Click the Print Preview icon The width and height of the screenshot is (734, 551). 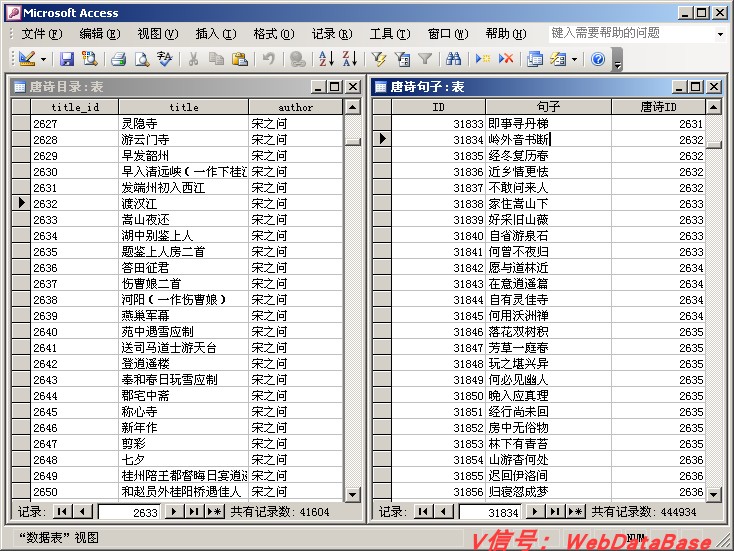(142, 59)
